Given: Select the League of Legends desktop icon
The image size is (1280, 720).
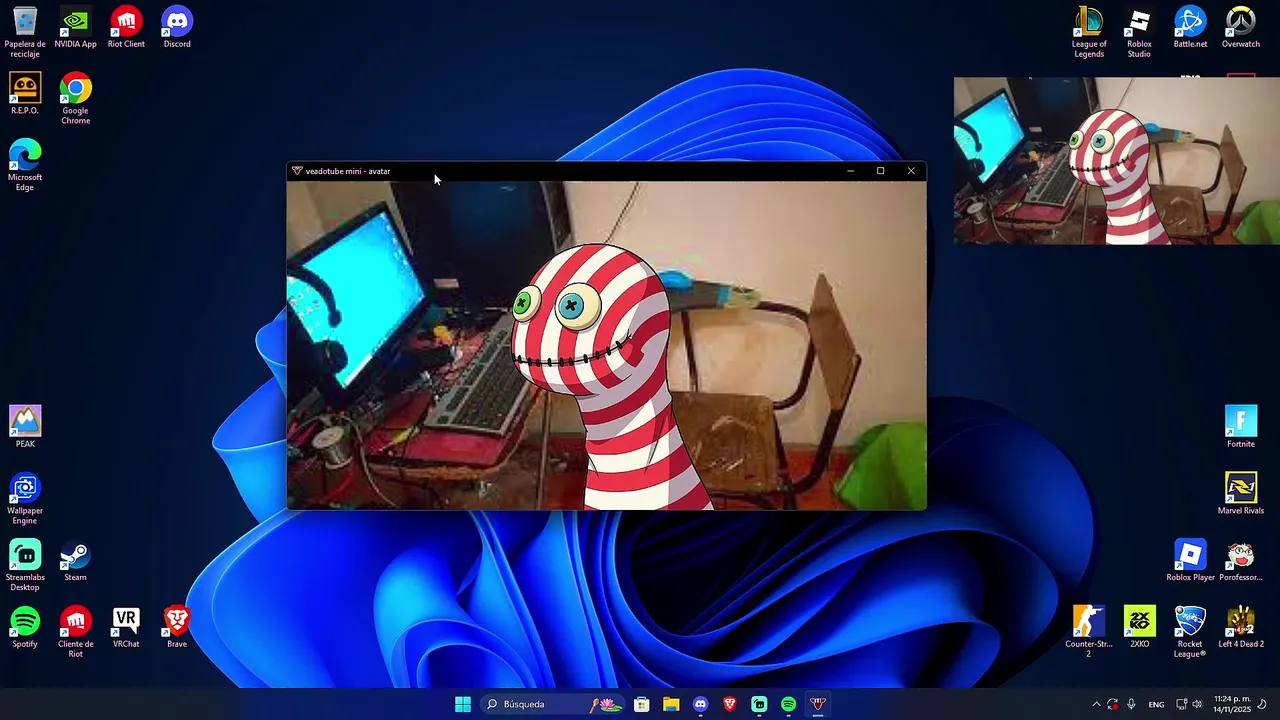Looking at the screenshot, I should [1089, 32].
